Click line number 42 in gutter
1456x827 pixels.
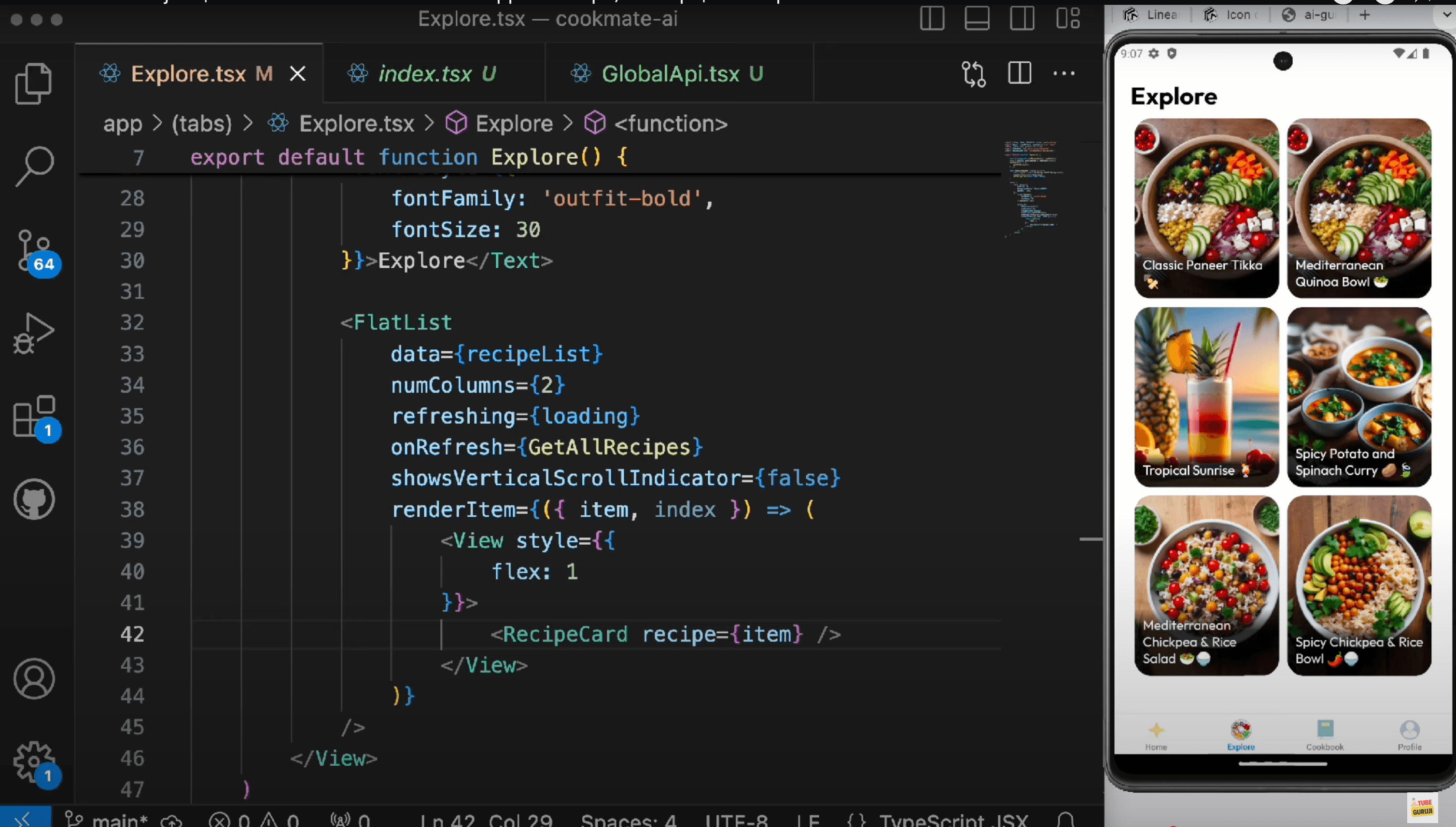pyautogui.click(x=132, y=634)
